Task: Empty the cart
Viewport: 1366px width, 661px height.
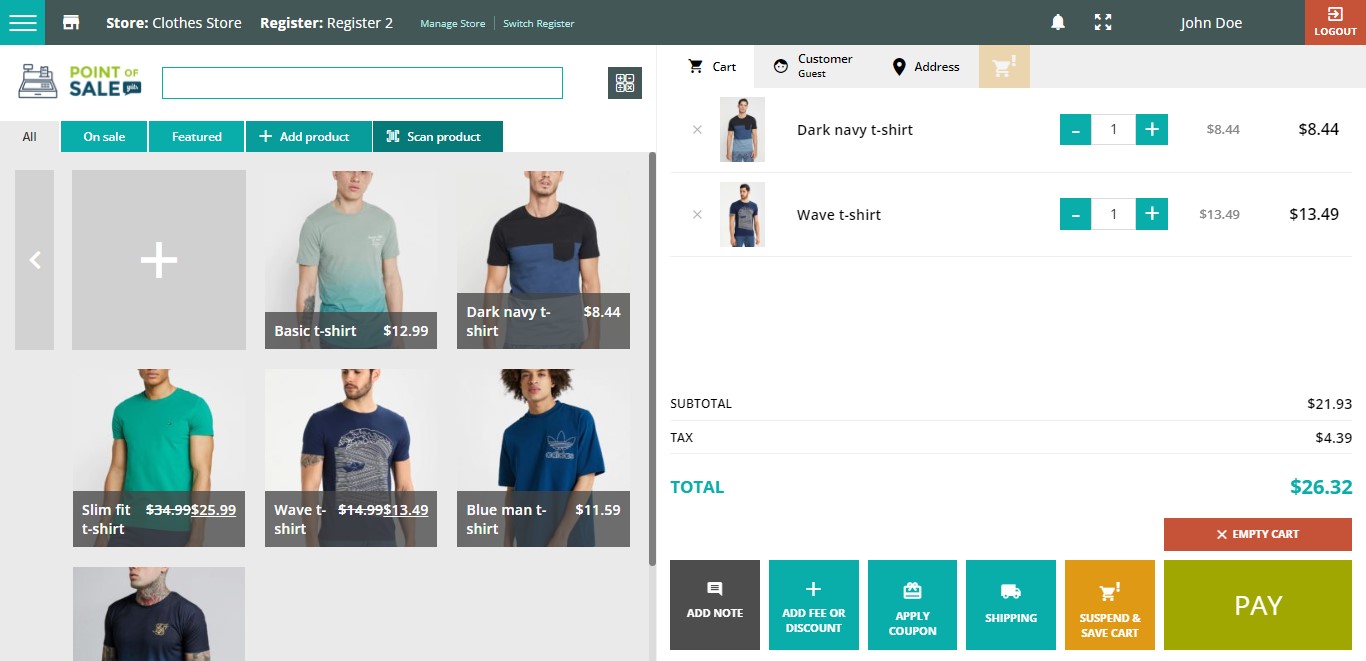Action: click(x=1258, y=534)
